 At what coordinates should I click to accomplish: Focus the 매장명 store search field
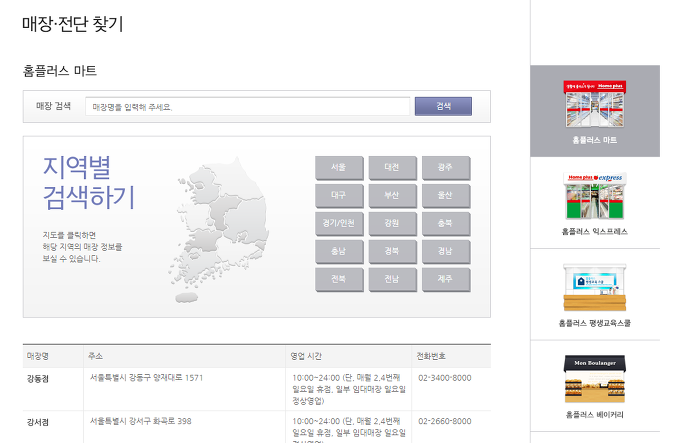coord(247,107)
